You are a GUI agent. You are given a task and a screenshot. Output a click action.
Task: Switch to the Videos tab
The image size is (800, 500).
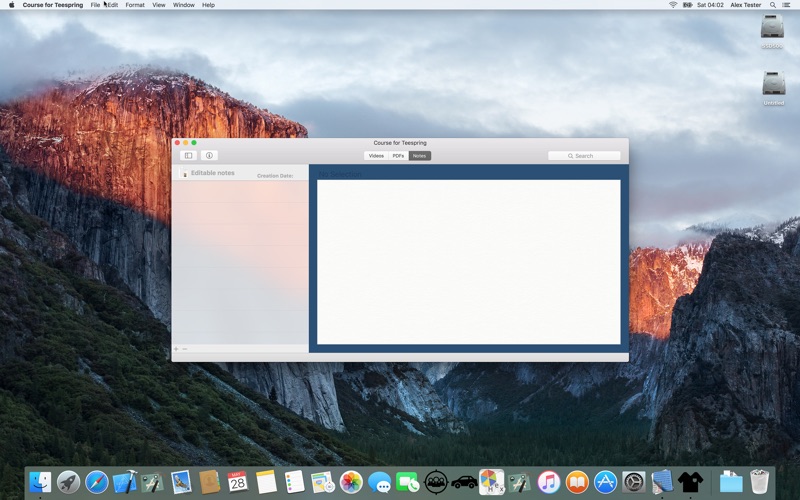pyautogui.click(x=376, y=156)
